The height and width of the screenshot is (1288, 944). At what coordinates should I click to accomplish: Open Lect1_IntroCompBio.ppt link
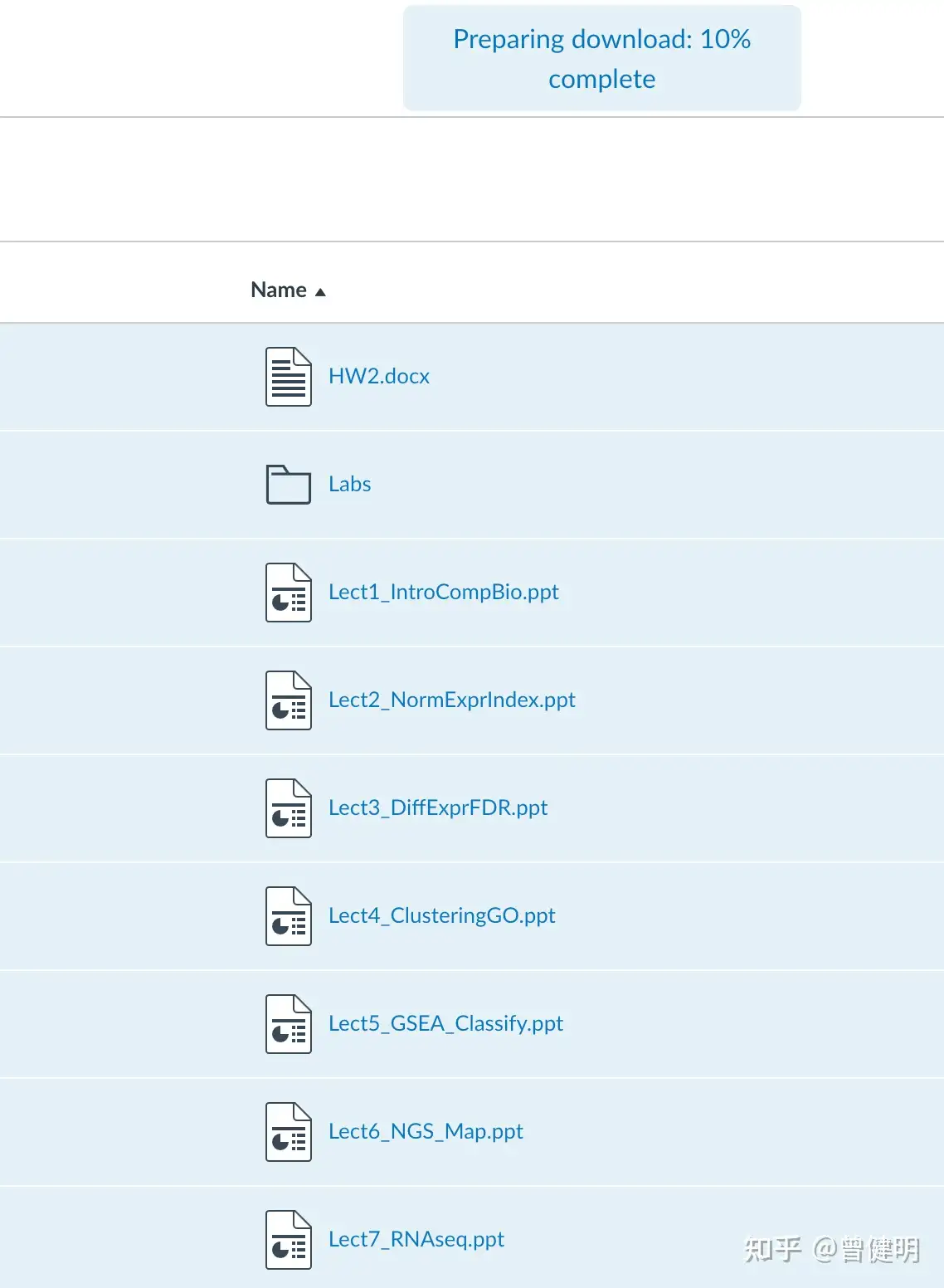444,592
